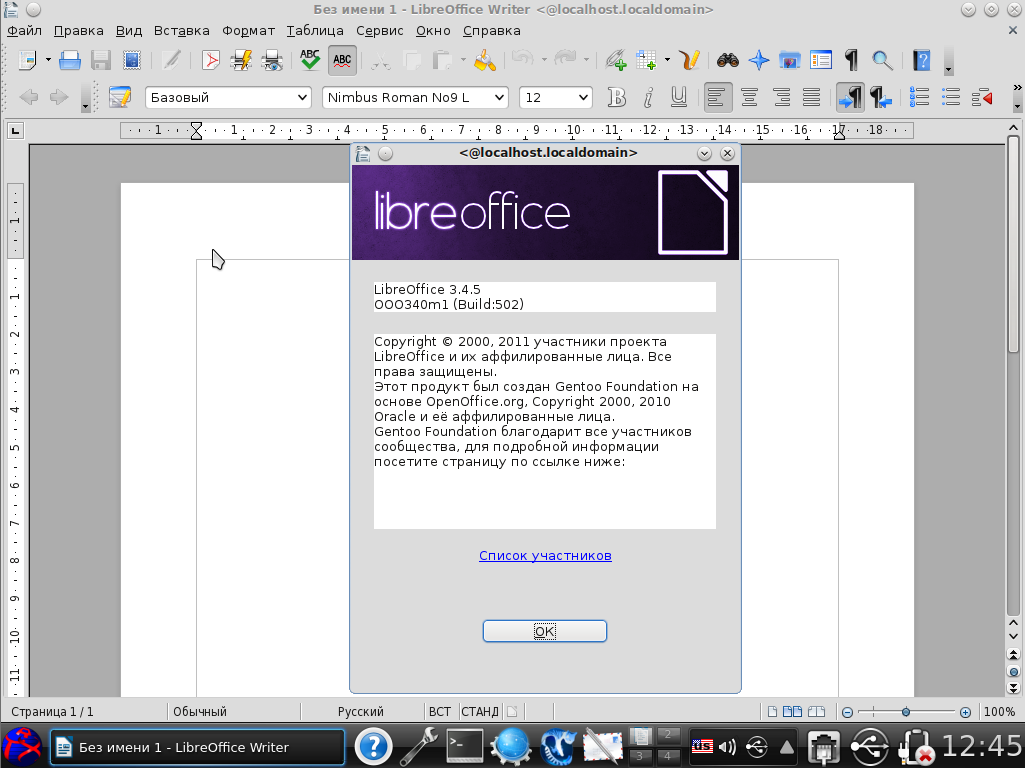
Task: Open the Список участников link
Action: coord(545,555)
